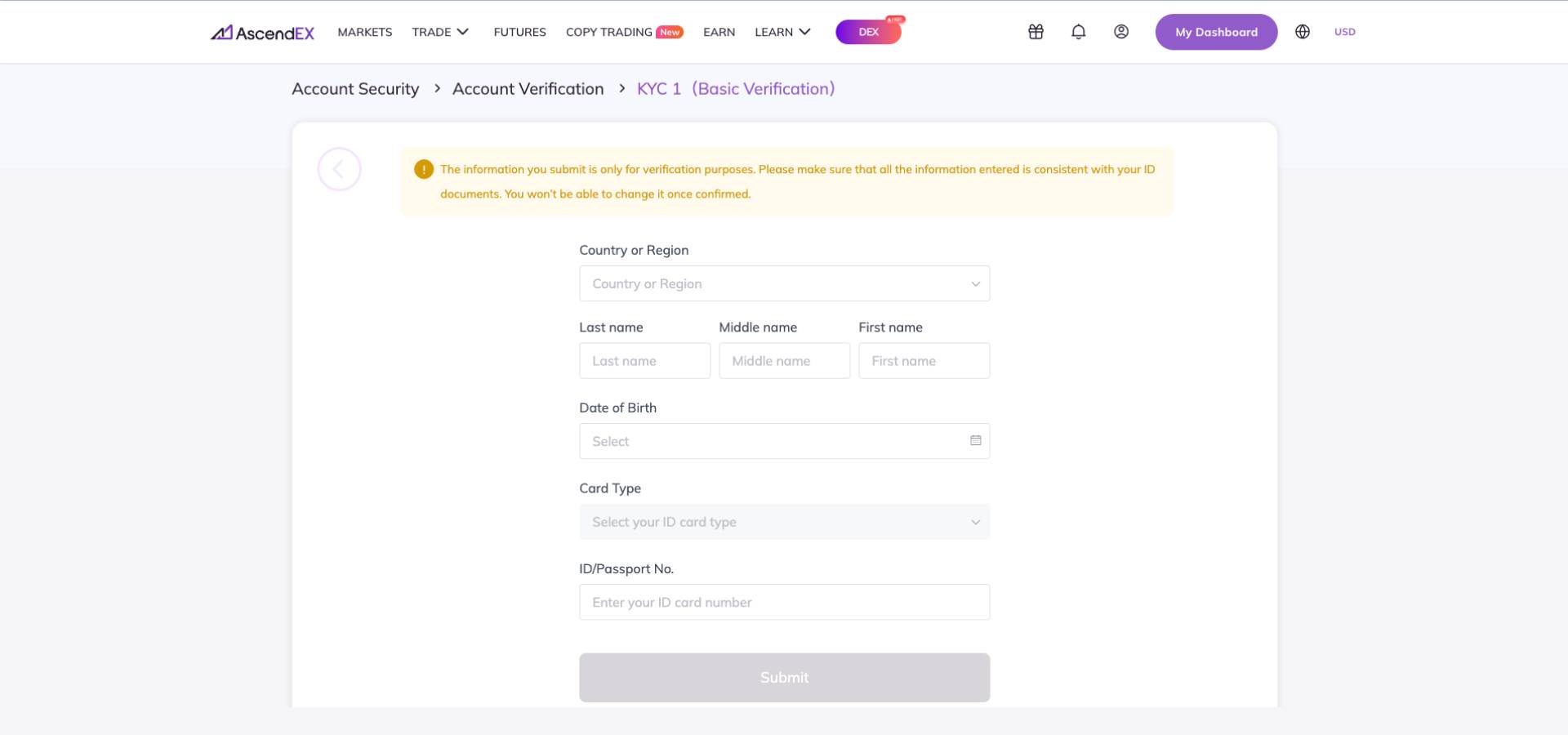The image size is (1568, 735).
Task: Open the FUTURES menu item
Action: coord(519,32)
